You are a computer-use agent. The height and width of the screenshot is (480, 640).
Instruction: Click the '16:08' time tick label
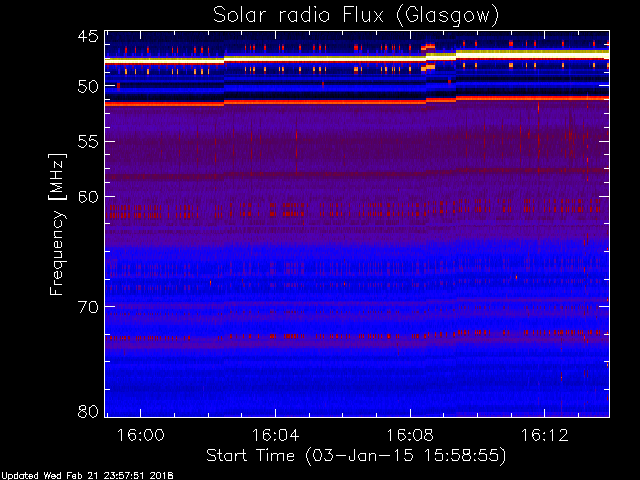410,435
